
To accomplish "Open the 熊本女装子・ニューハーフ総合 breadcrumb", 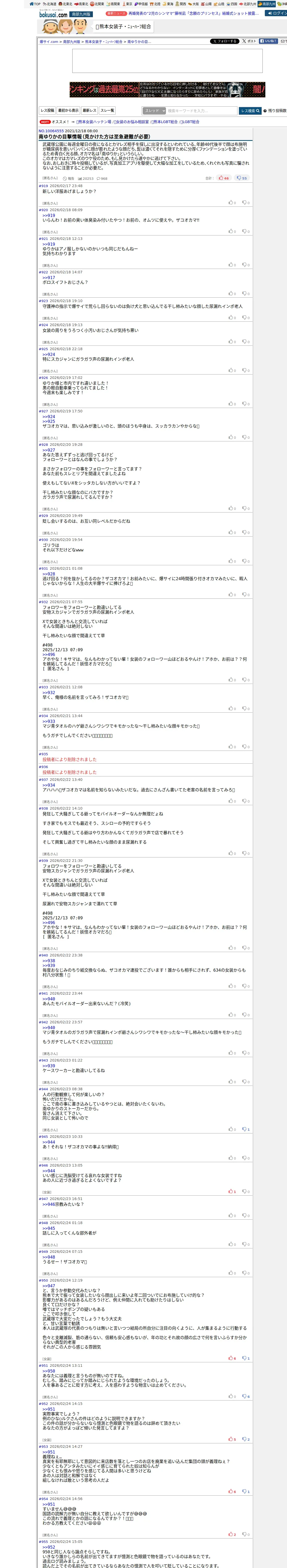I will coord(103,42).
